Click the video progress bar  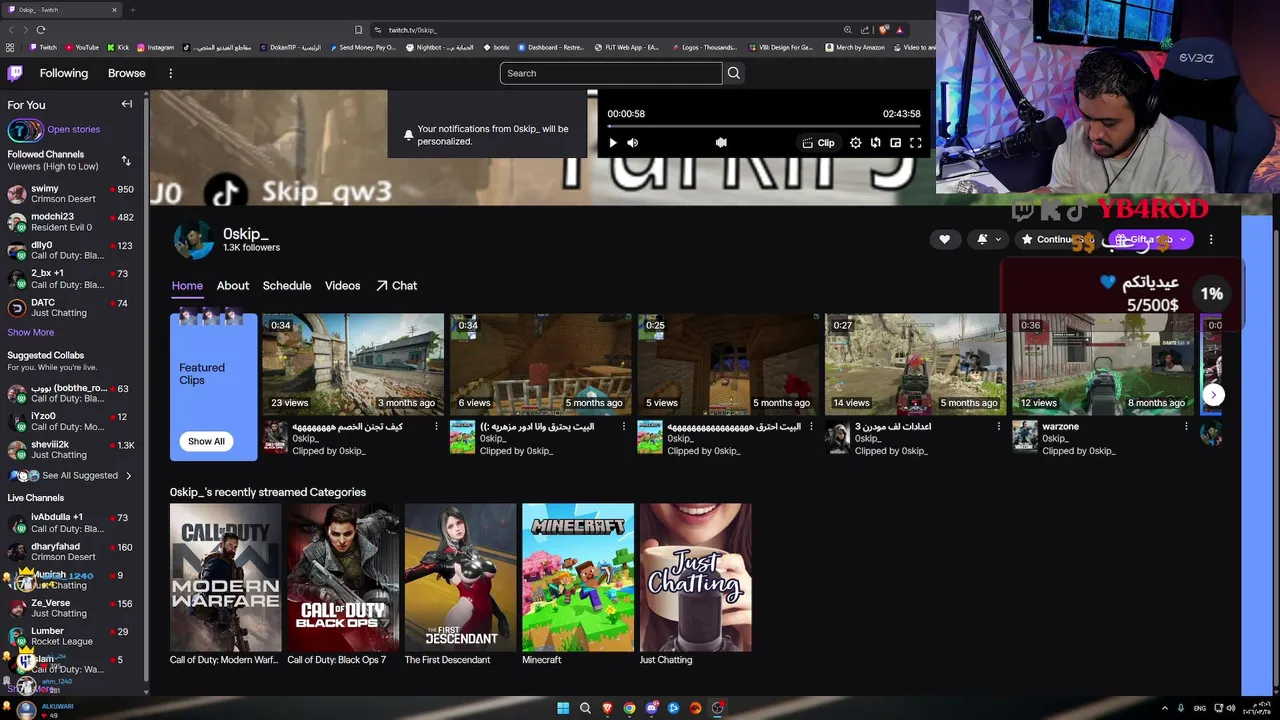(764, 126)
